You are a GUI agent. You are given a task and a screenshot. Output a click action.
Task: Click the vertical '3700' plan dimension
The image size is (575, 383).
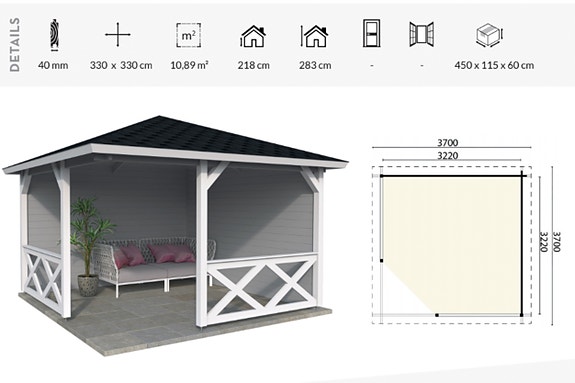pyautogui.click(x=556, y=241)
